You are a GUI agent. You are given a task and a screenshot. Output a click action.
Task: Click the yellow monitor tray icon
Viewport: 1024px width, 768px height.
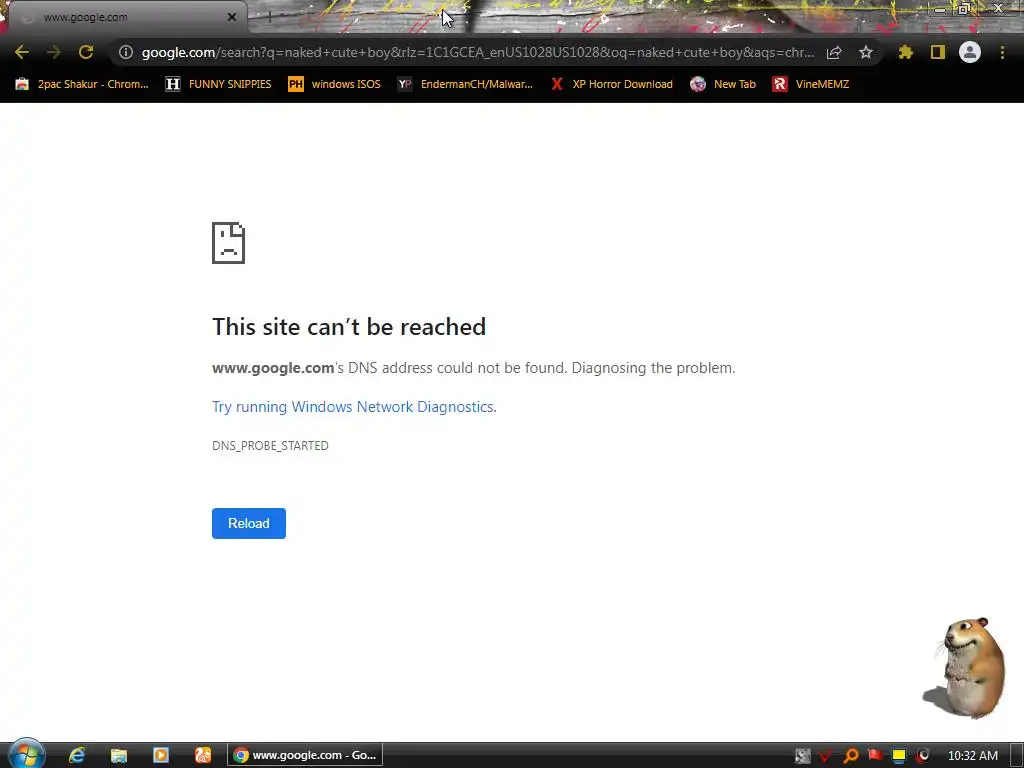(899, 756)
